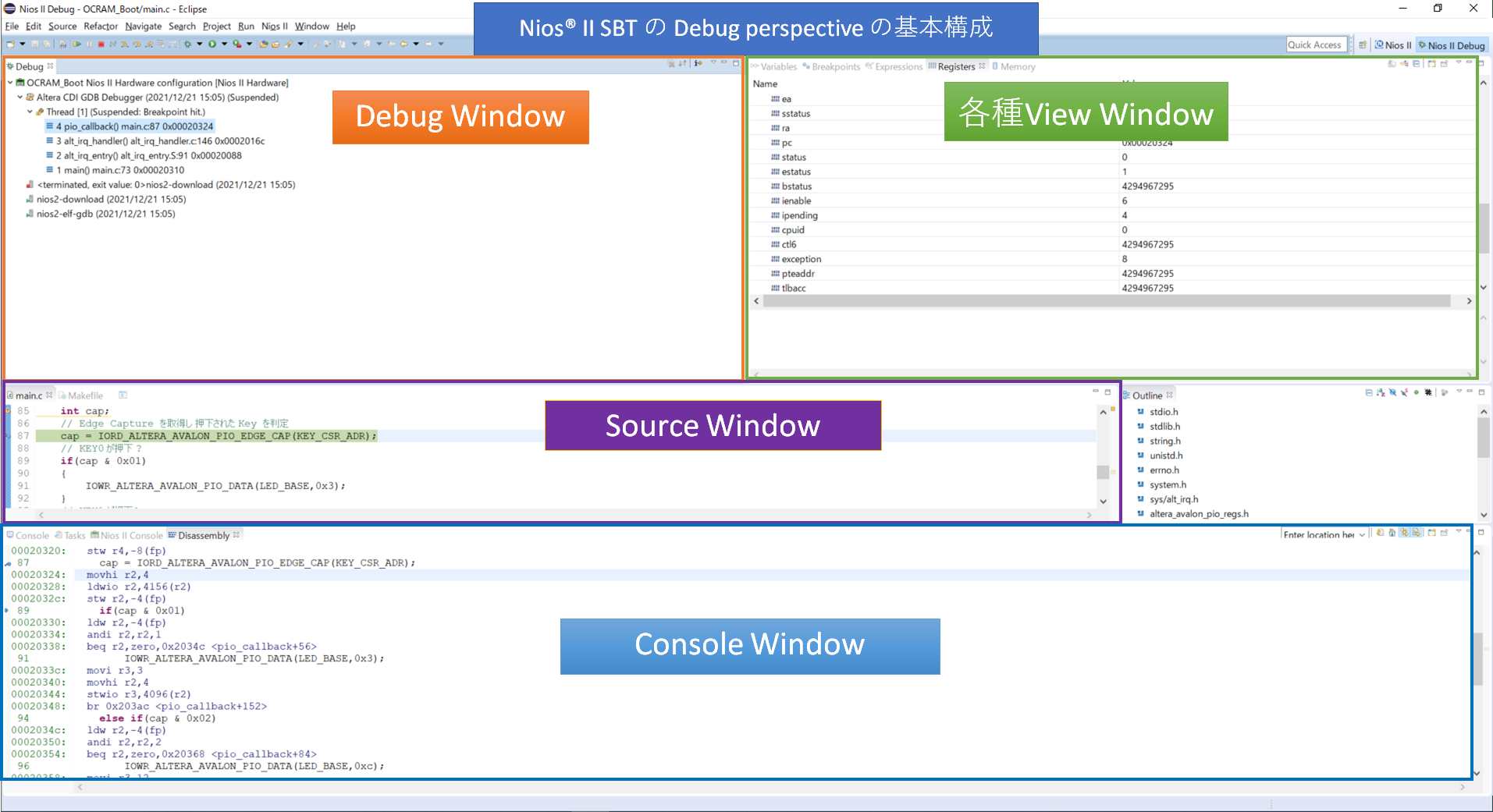Click the Open Perspective icon

click(1362, 45)
